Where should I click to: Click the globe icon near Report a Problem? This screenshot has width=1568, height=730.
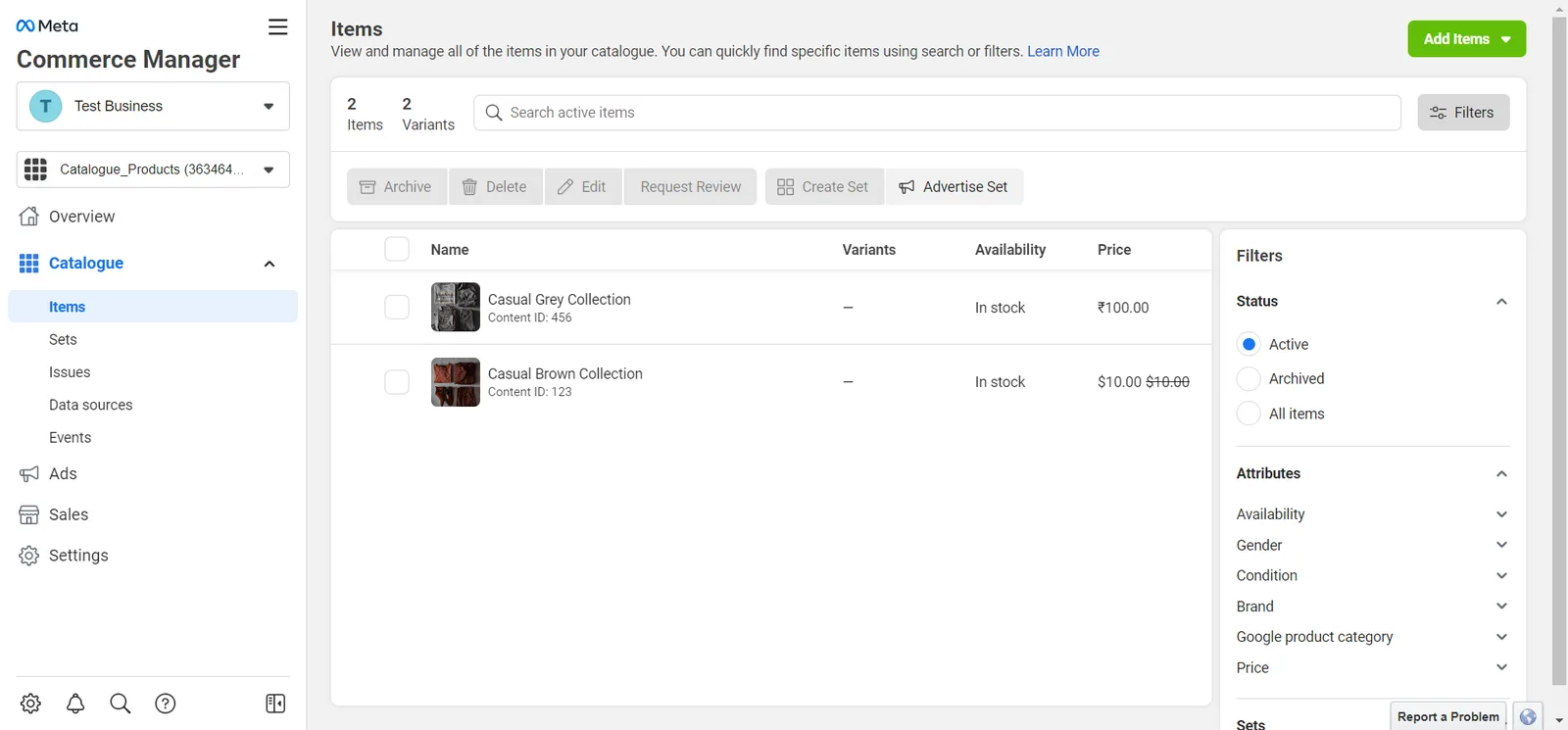point(1528,716)
